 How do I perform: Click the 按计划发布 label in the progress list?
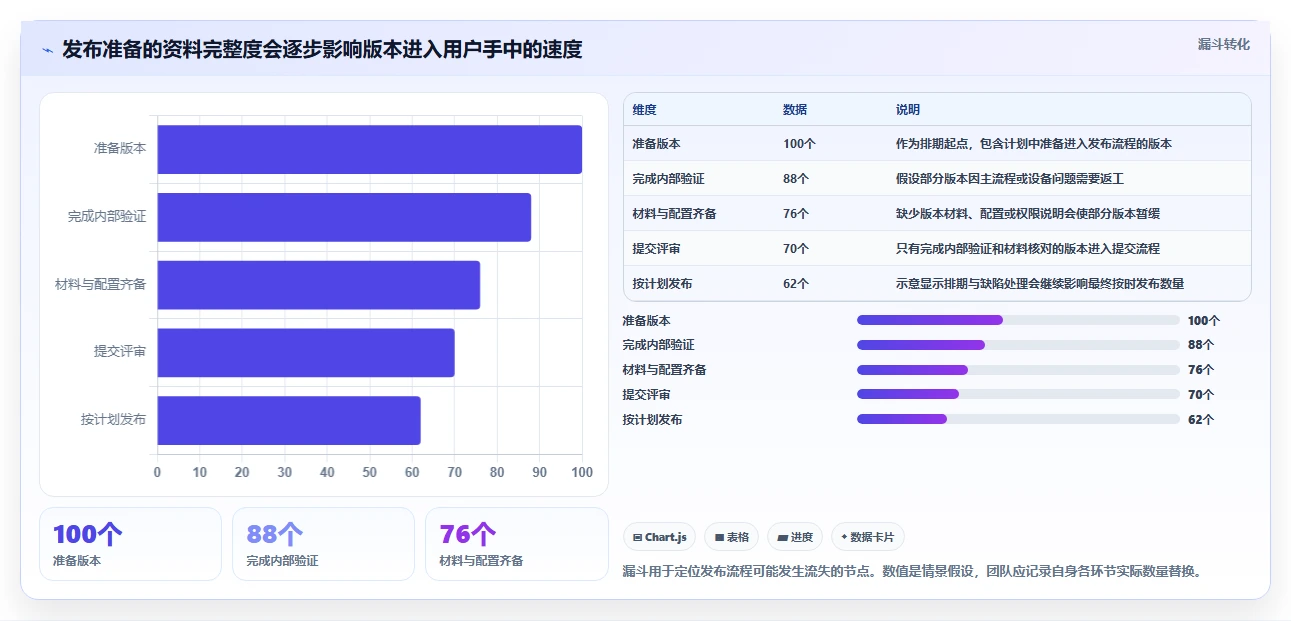pyautogui.click(x=652, y=420)
